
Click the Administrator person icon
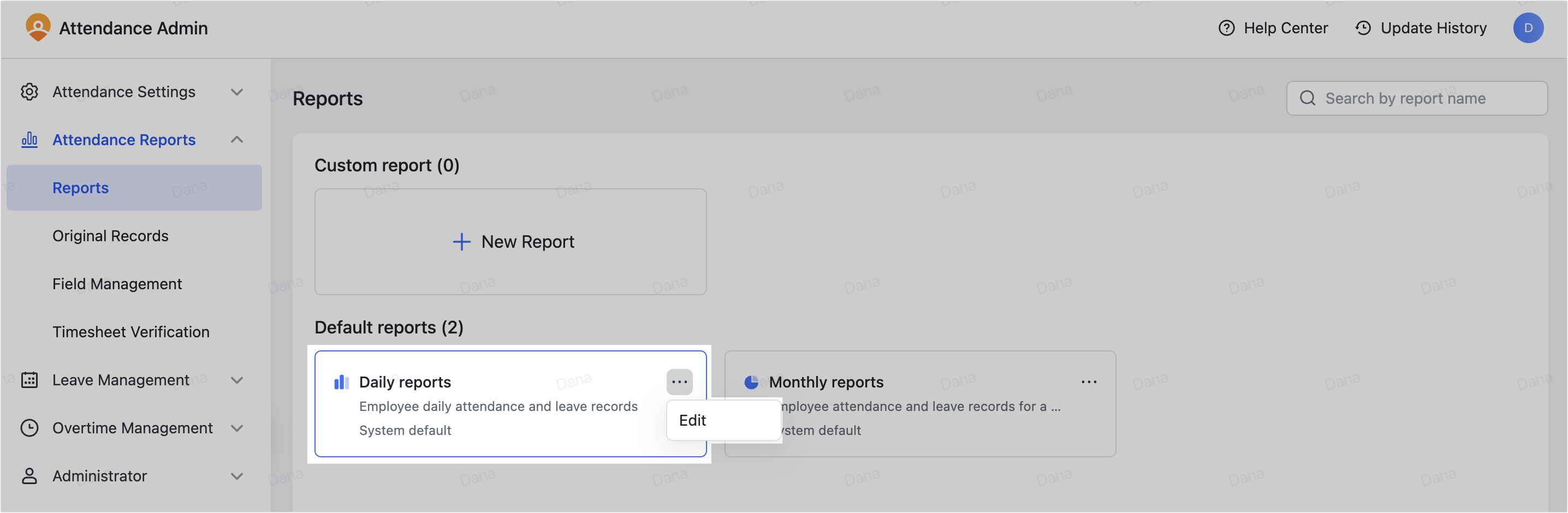coord(29,476)
